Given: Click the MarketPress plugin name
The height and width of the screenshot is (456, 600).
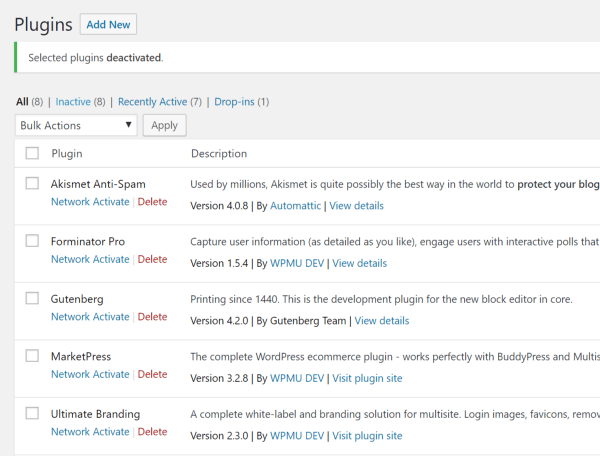Looking at the screenshot, I should (81, 357).
